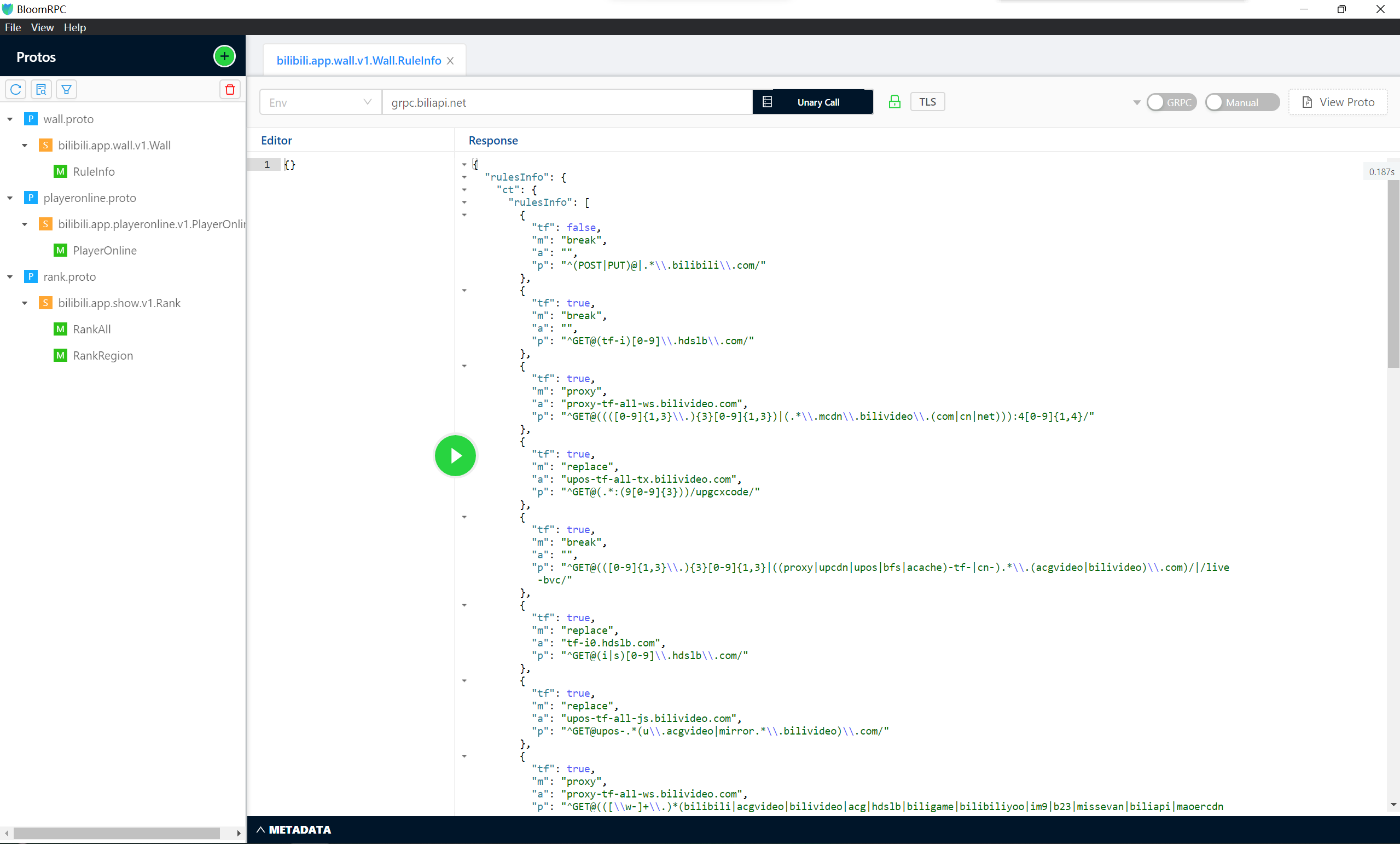
Task: Reload protos using the refresh icon
Action: point(15,89)
